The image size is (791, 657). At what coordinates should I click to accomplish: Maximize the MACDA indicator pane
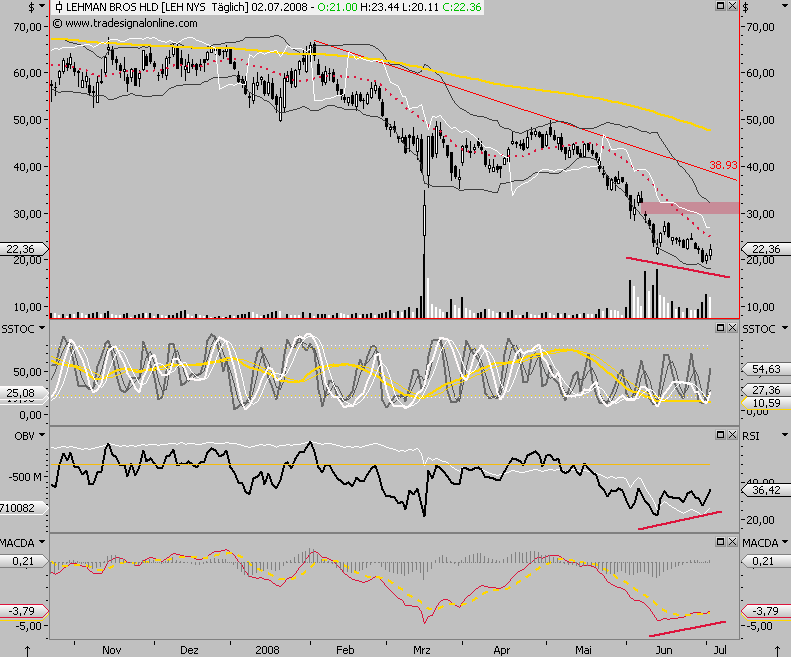[720, 542]
